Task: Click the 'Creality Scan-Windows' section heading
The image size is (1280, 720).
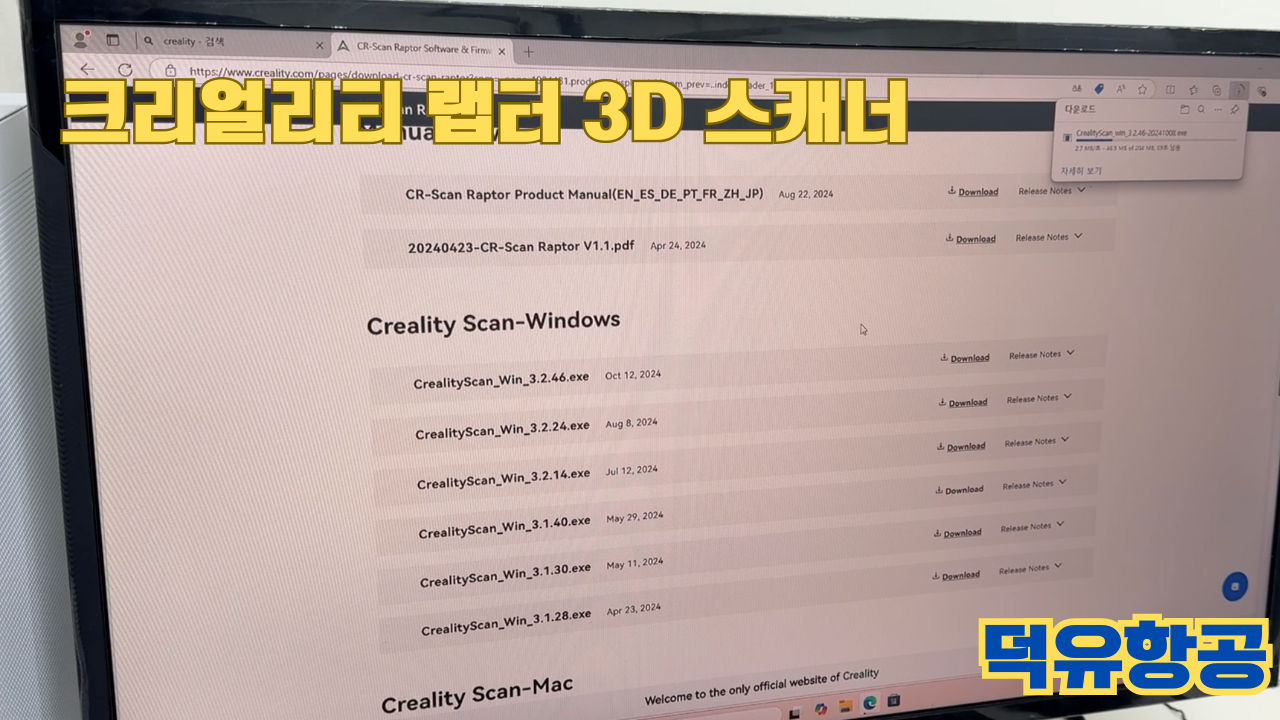Action: click(x=493, y=323)
